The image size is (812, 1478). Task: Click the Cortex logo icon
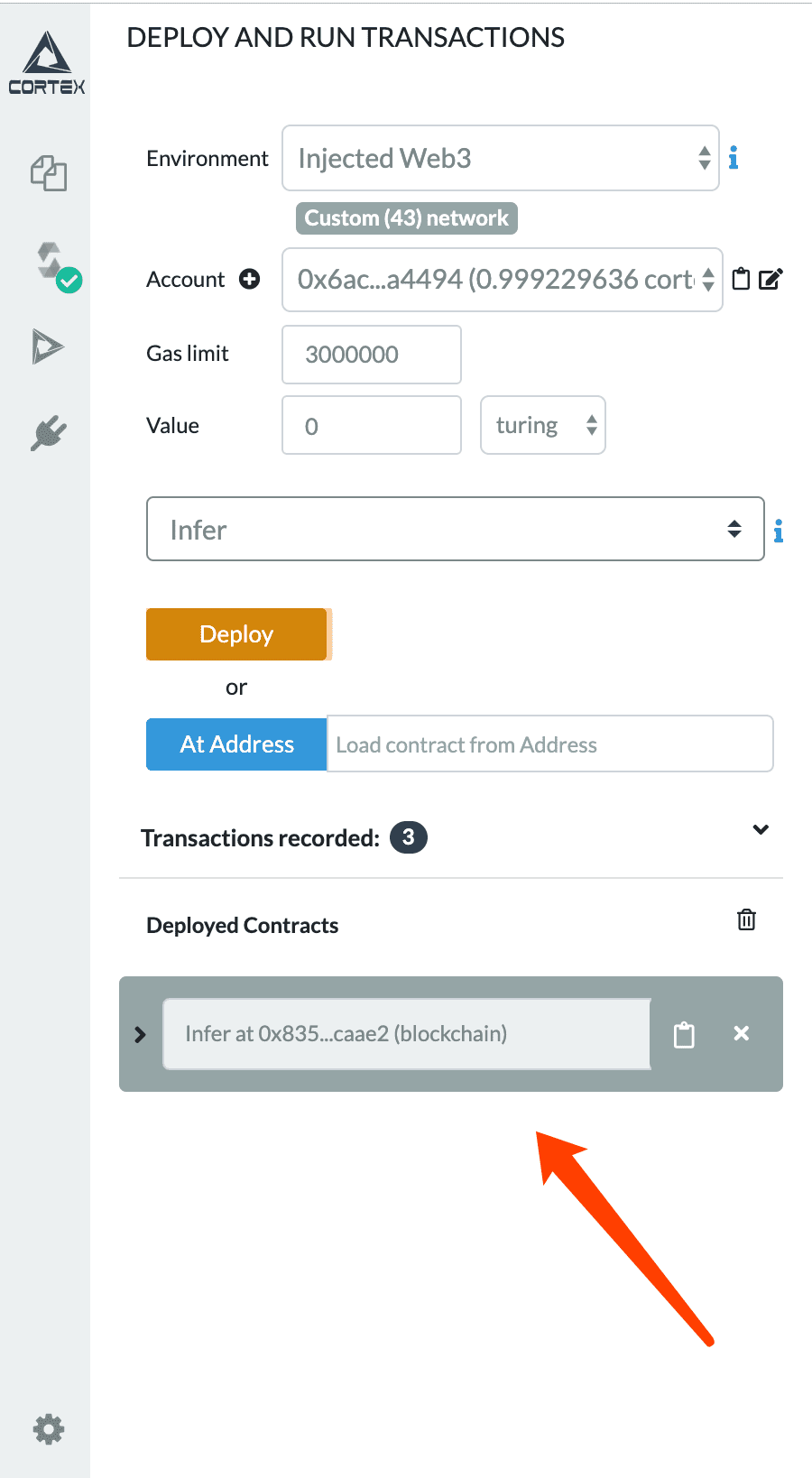tap(47, 63)
